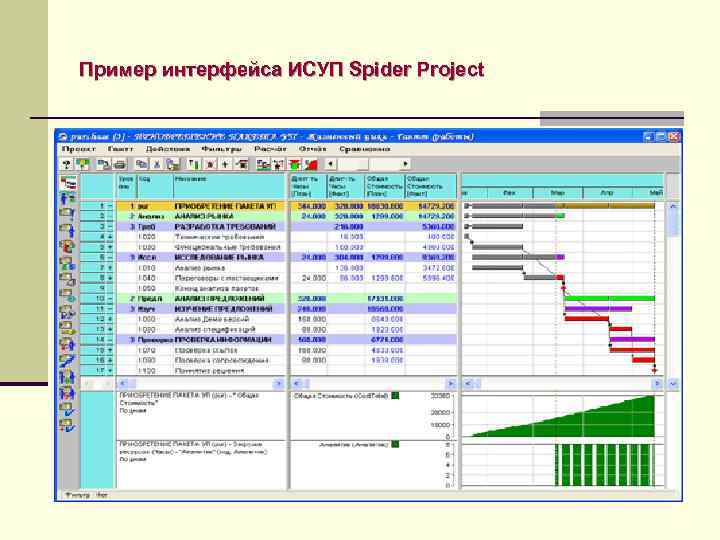Select the task Принятие решения
Image resolution: width=720 pixels, height=540 pixels.
pos(209,371)
